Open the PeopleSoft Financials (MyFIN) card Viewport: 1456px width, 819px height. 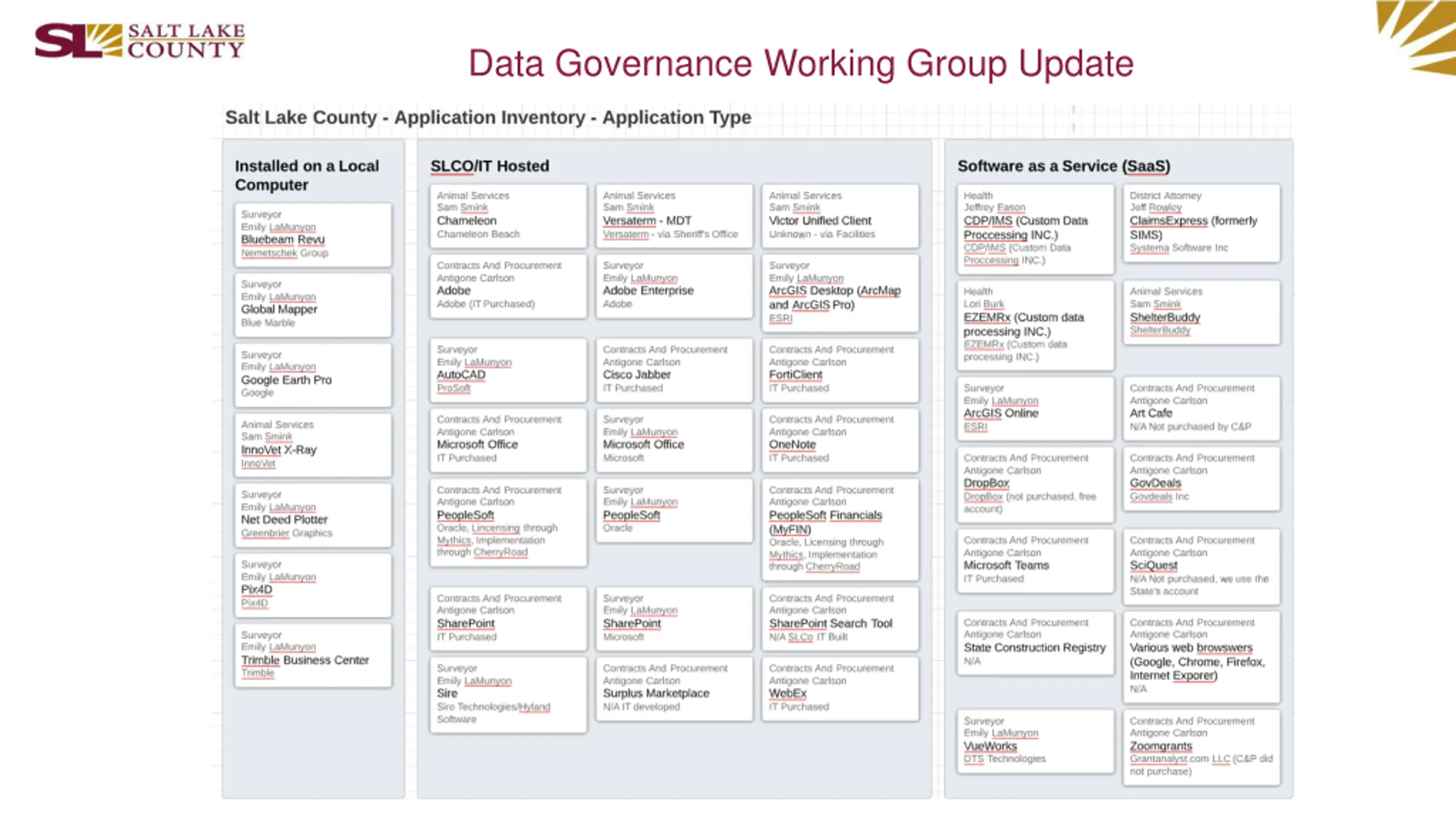pos(840,529)
